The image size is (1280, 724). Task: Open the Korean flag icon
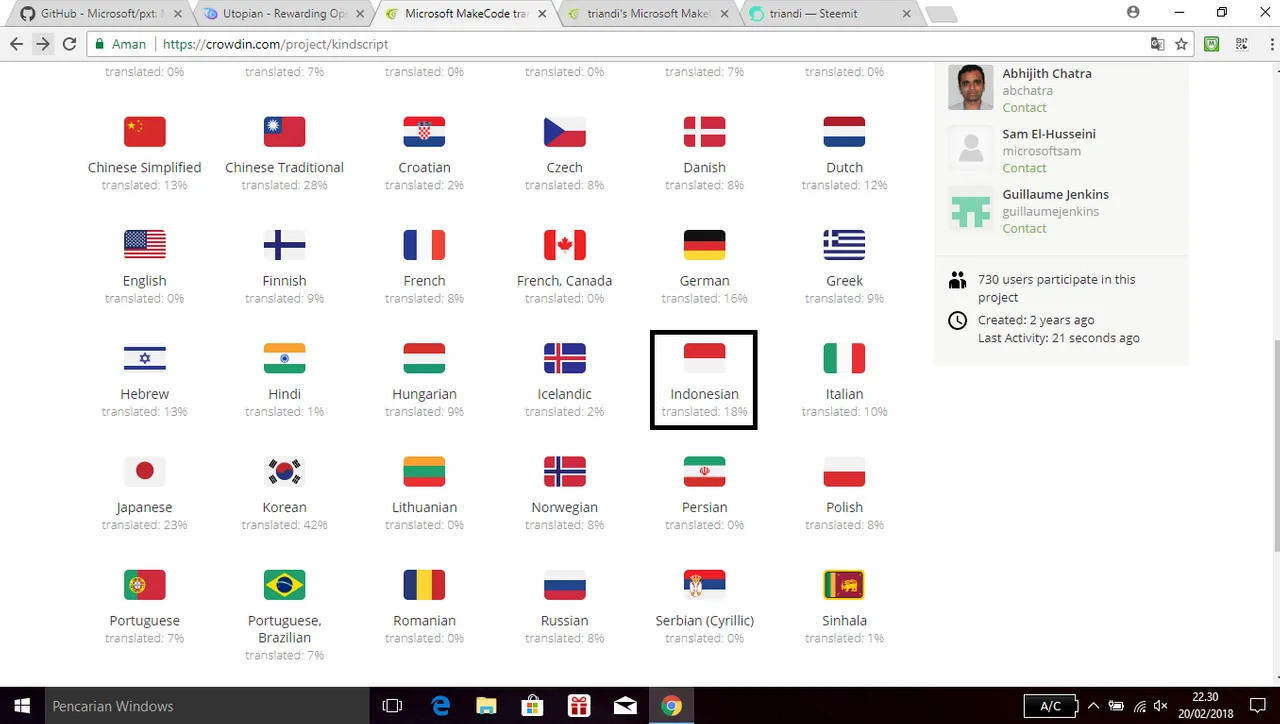[284, 472]
